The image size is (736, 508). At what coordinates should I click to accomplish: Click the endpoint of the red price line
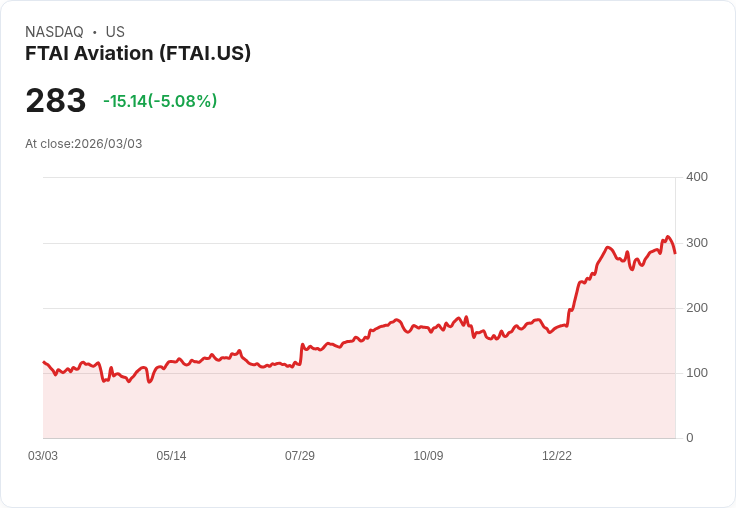point(675,253)
